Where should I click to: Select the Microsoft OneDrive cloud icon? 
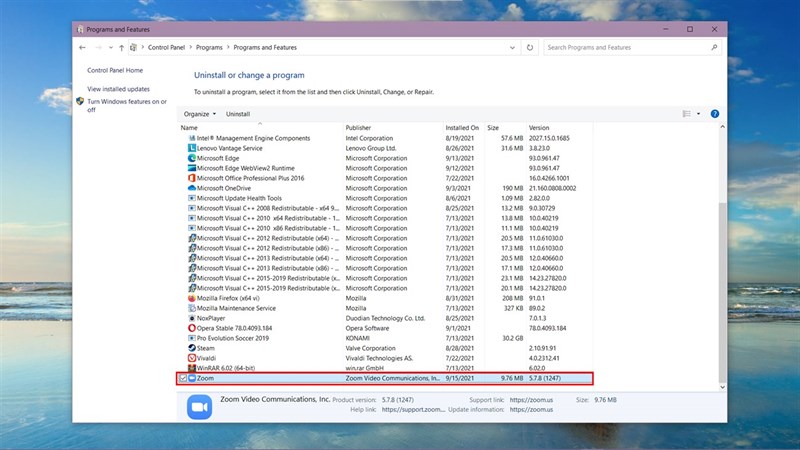coord(192,188)
